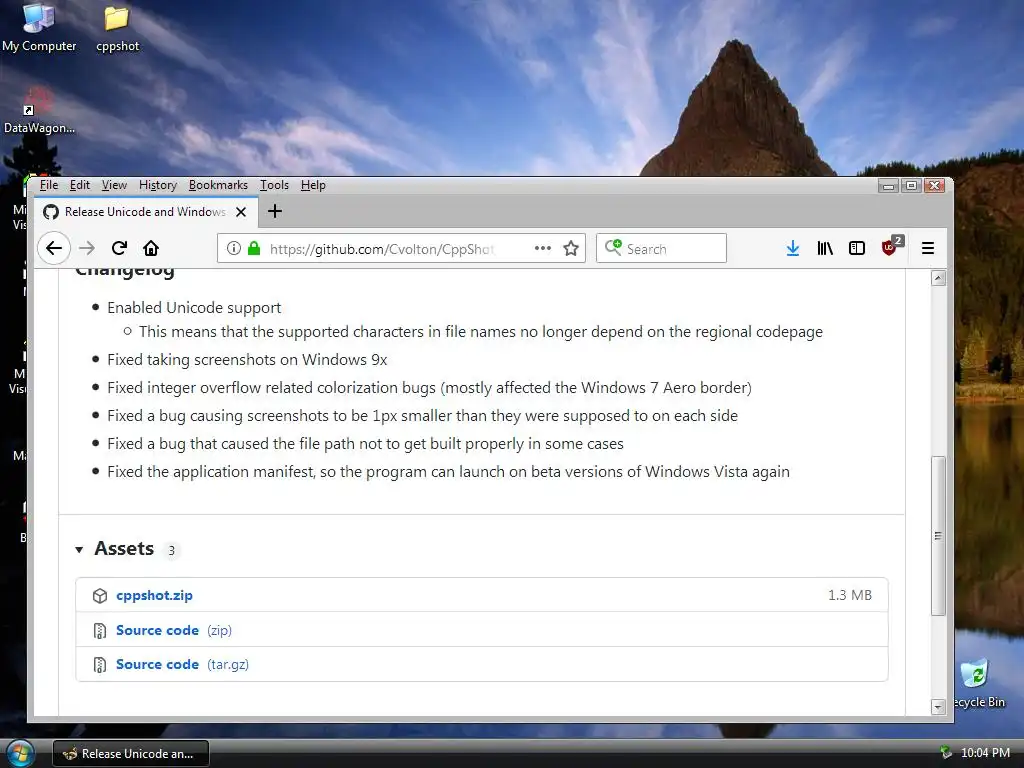Select the My Computer desktop icon
Viewport: 1024px width, 768px height.
[39, 27]
